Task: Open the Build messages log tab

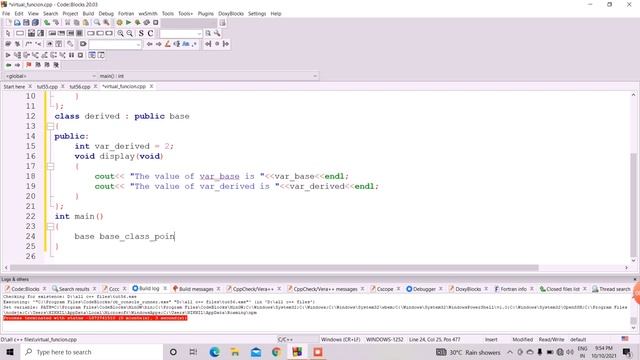Action: tap(196, 289)
